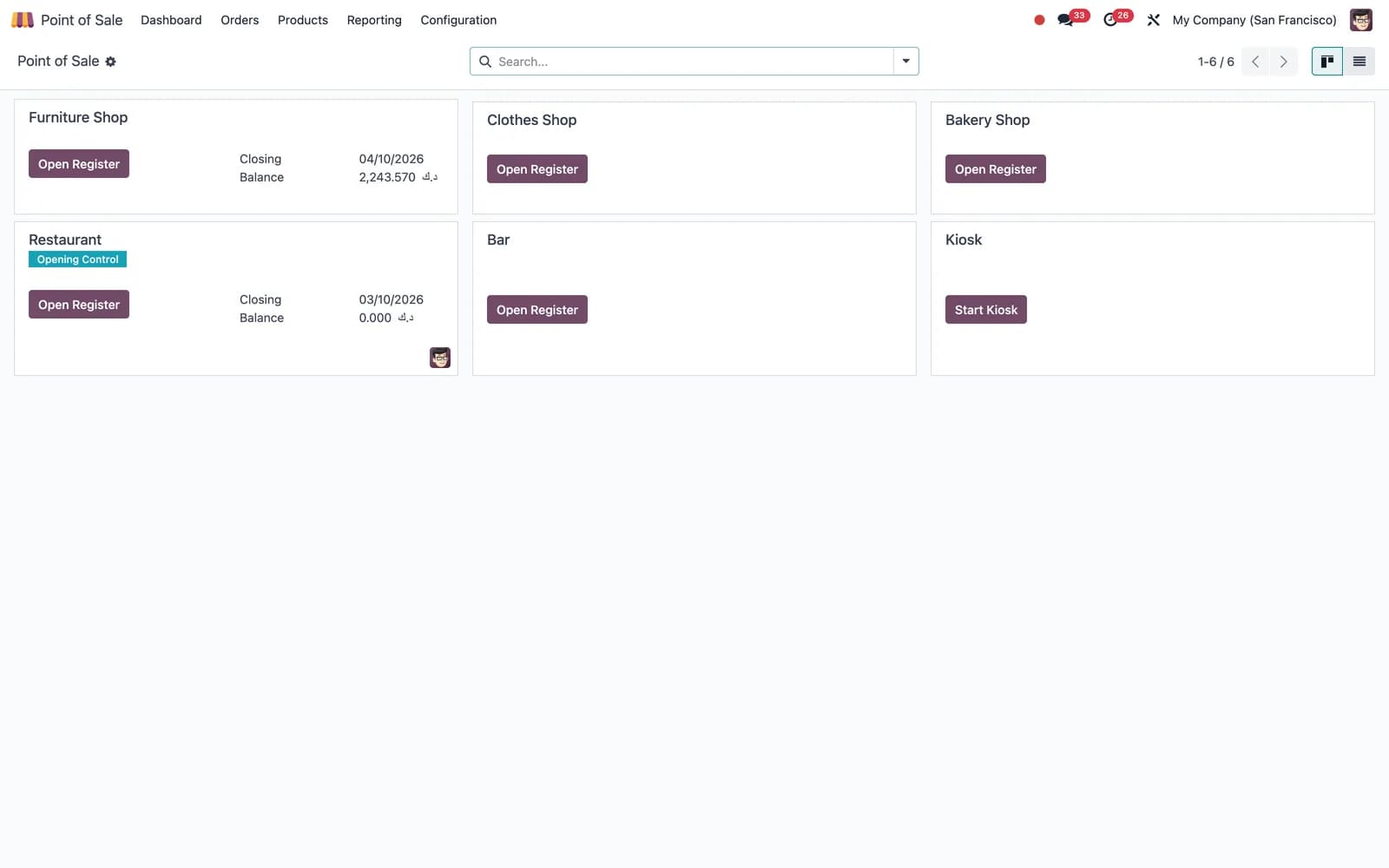The image size is (1389, 868).
Task: Click the Clothes Shop card title
Action: [x=531, y=120]
